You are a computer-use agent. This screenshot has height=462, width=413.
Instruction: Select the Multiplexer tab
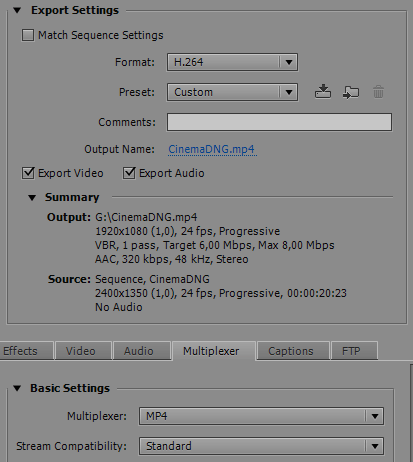pos(214,351)
